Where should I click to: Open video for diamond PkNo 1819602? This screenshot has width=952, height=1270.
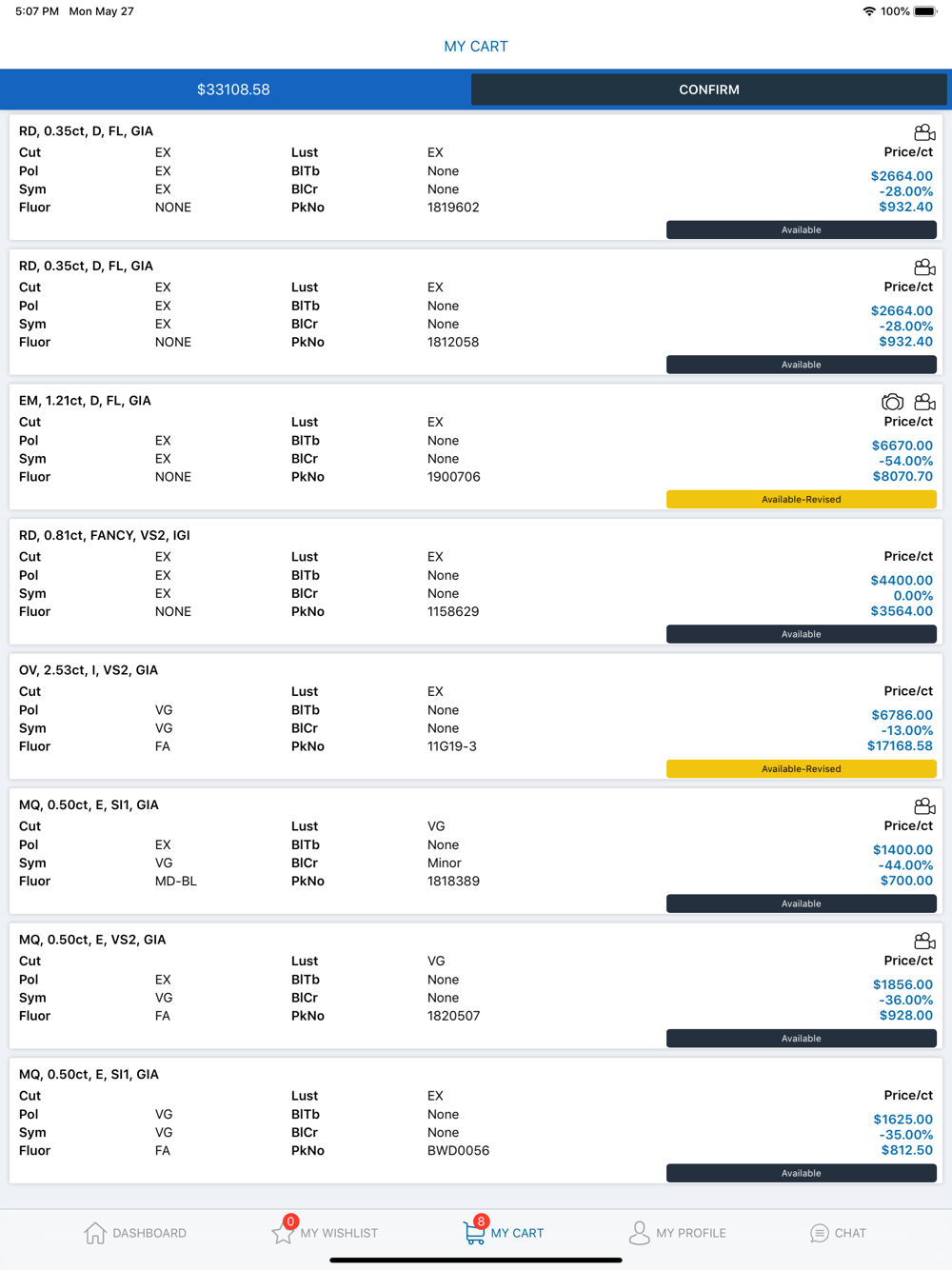click(923, 132)
